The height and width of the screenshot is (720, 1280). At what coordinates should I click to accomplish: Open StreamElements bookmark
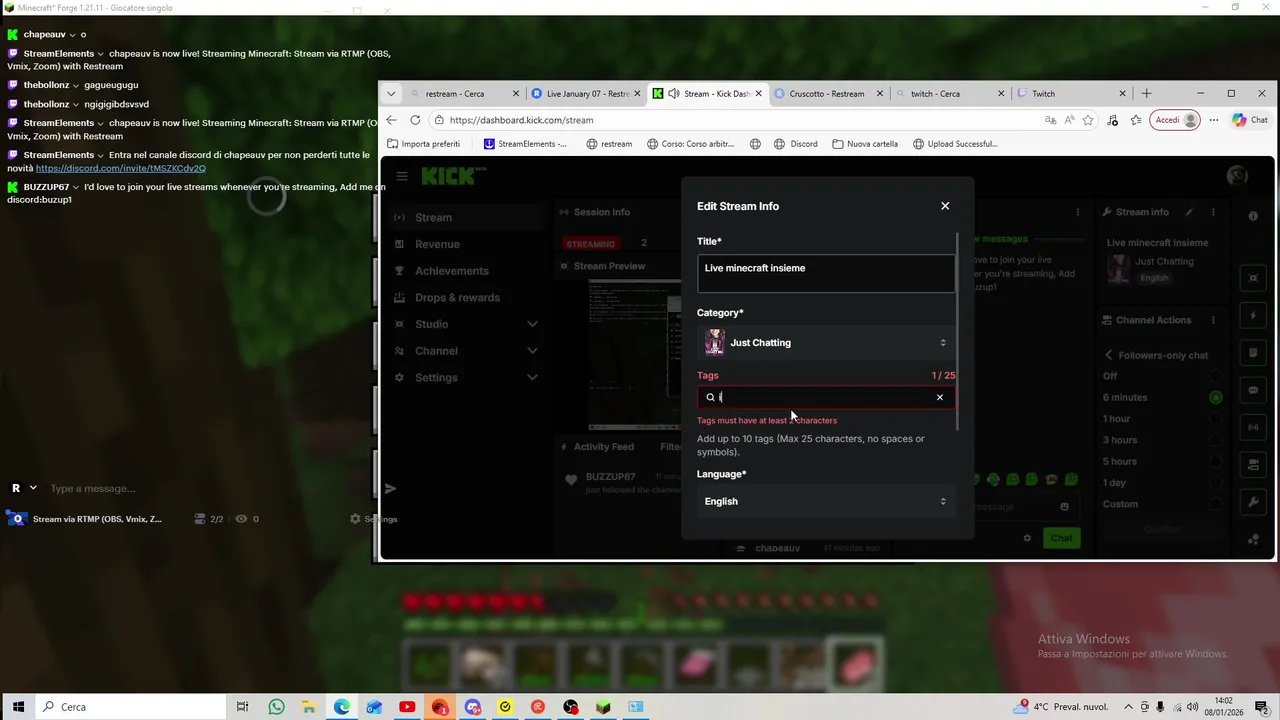coord(525,143)
